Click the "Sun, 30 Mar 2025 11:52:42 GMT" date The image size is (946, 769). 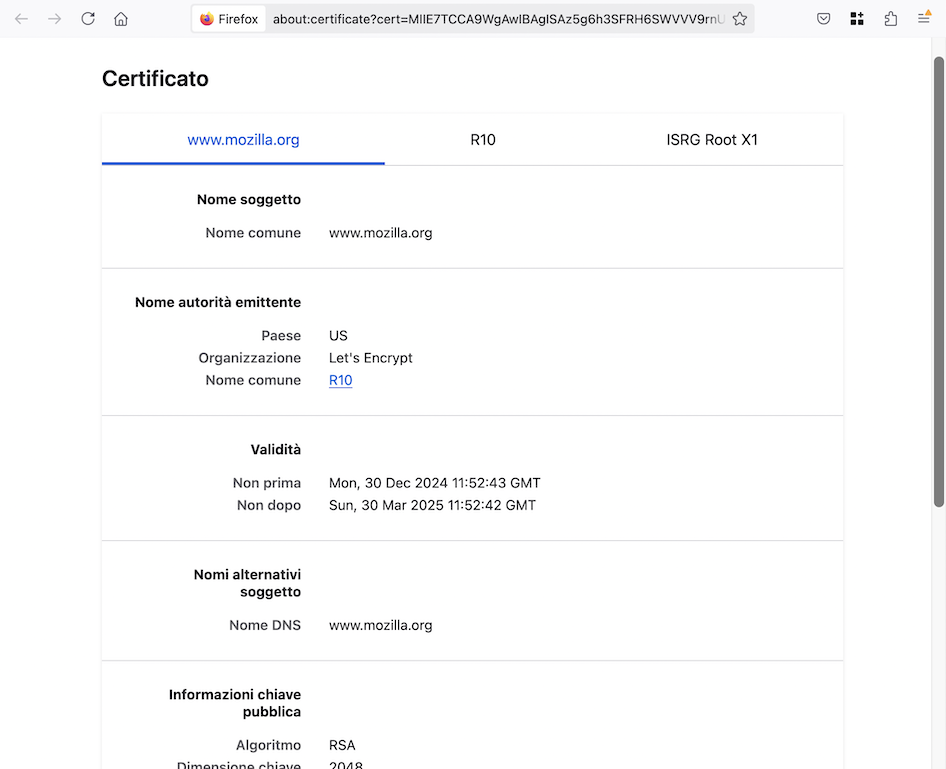[x=432, y=505]
